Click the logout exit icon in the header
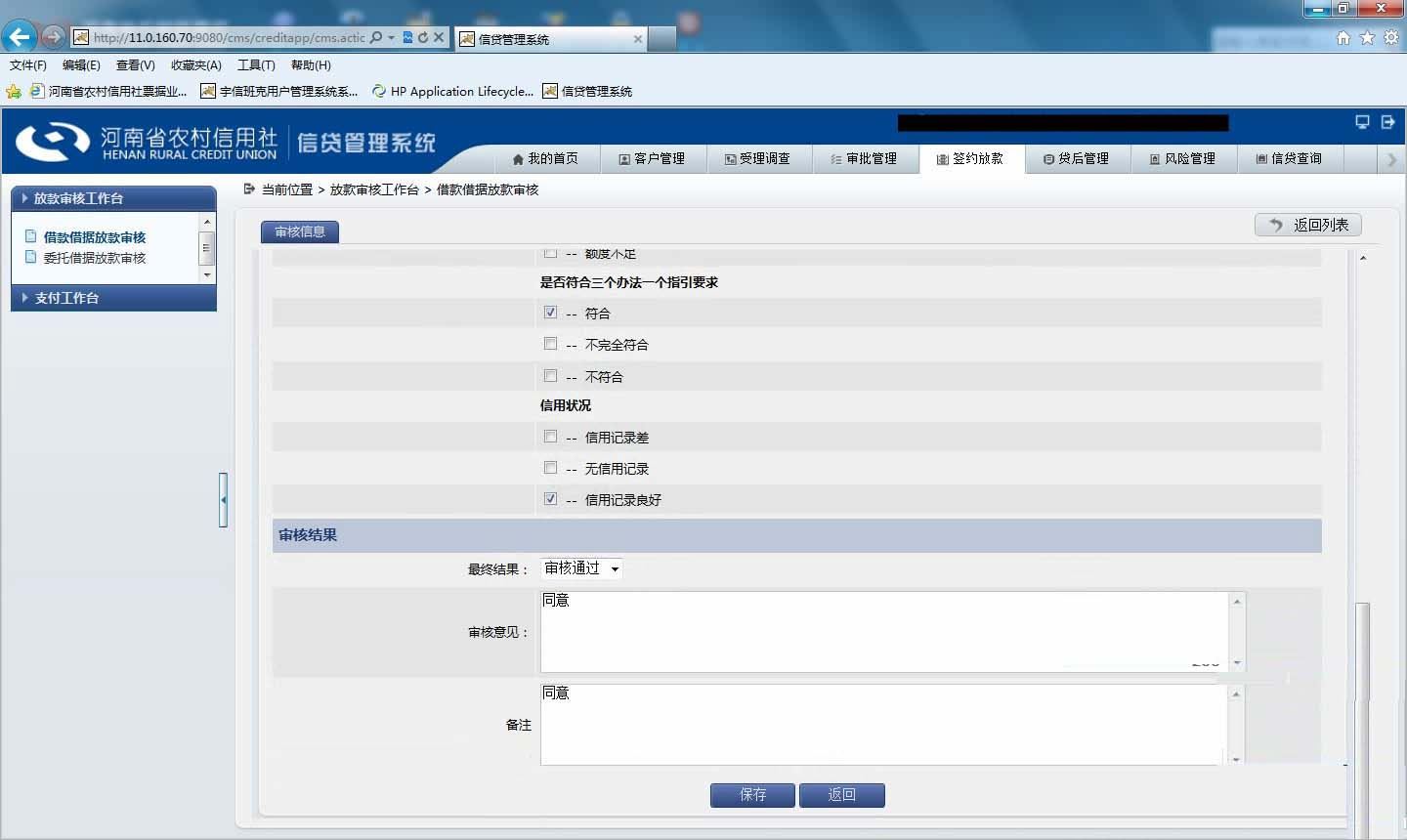The height and width of the screenshot is (840, 1407). click(x=1387, y=122)
